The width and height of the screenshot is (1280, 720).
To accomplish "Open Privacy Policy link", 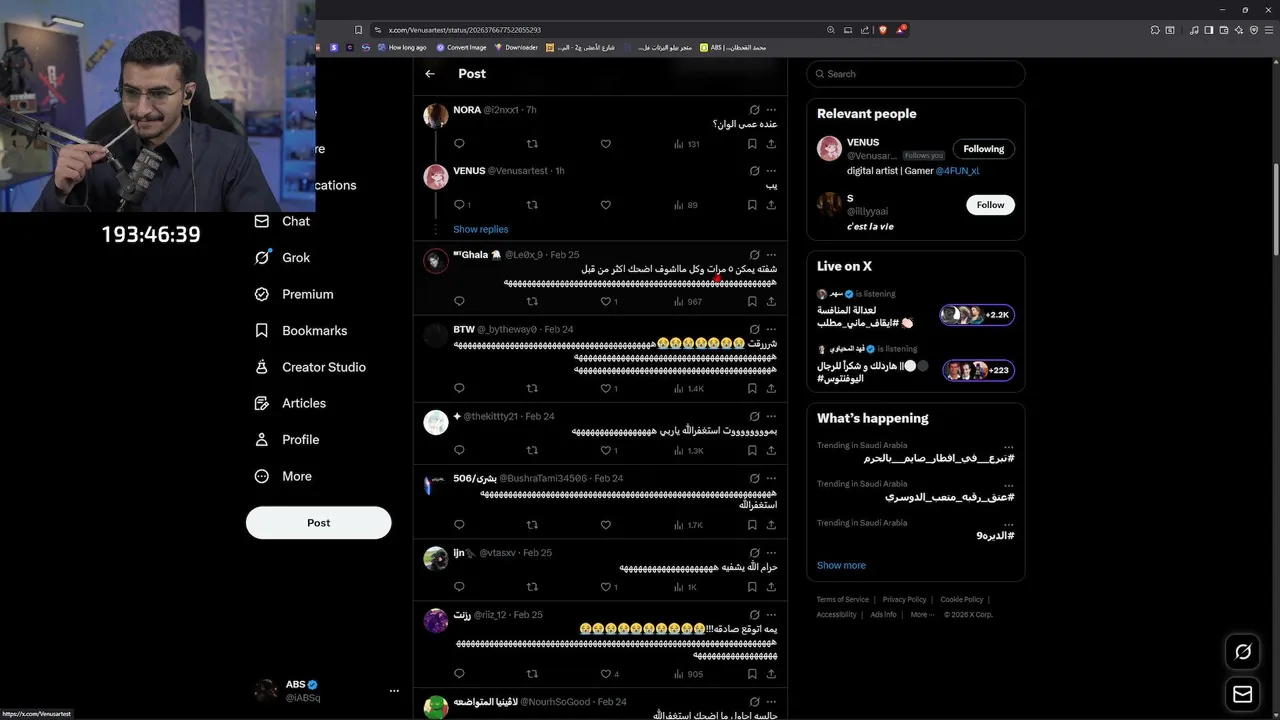I will (904, 600).
